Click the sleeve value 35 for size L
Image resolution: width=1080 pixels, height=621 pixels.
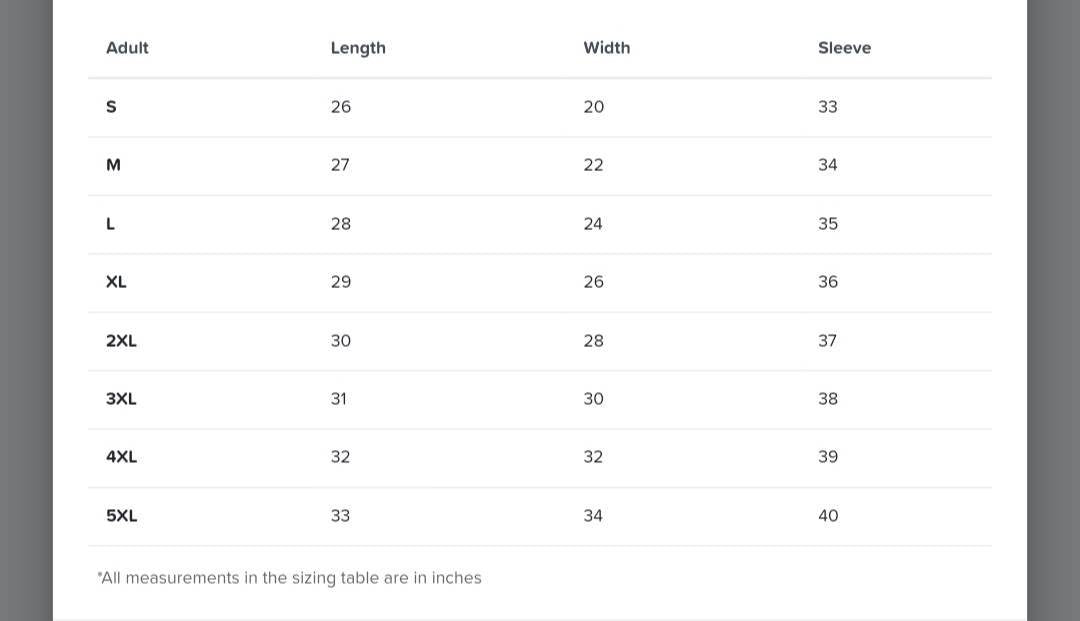point(828,224)
